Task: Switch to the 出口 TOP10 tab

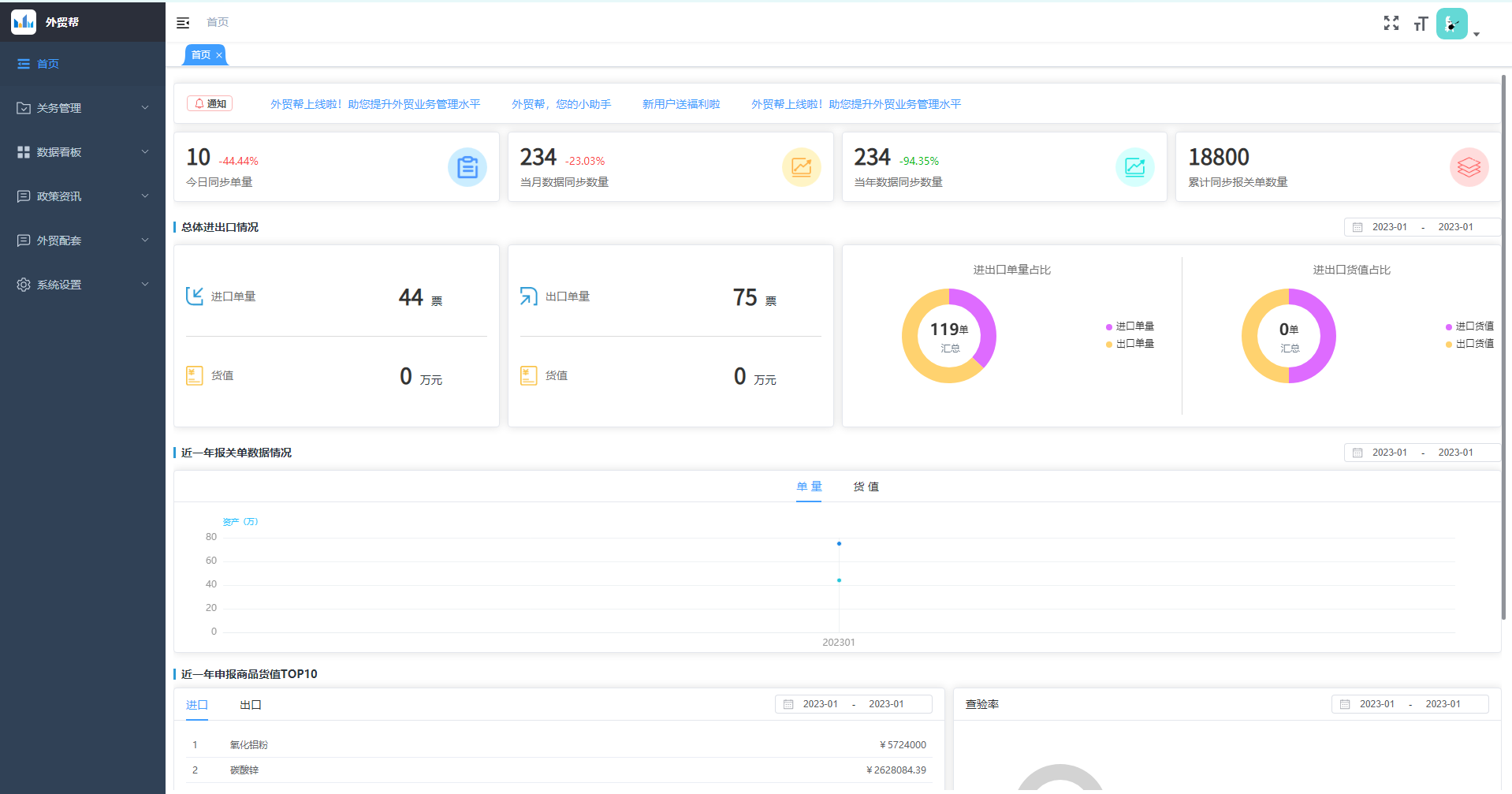Action: tap(250, 705)
